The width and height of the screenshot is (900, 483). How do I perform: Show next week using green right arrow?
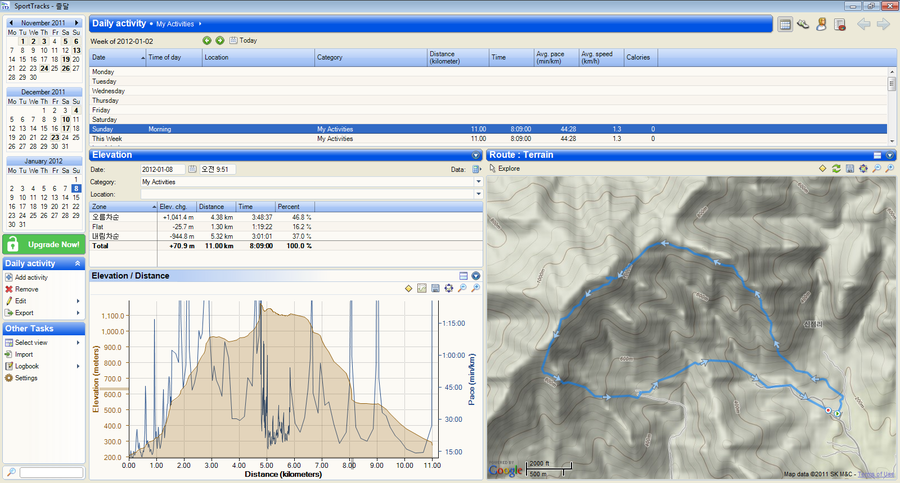220,41
